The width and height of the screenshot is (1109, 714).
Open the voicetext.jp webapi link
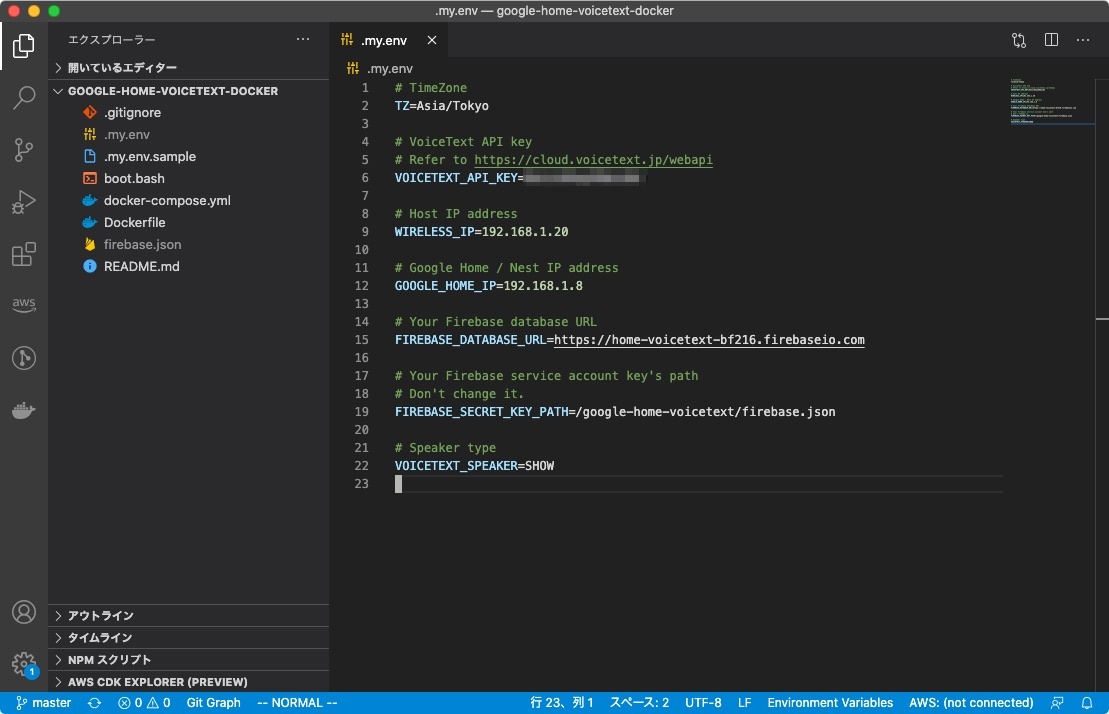(x=593, y=160)
